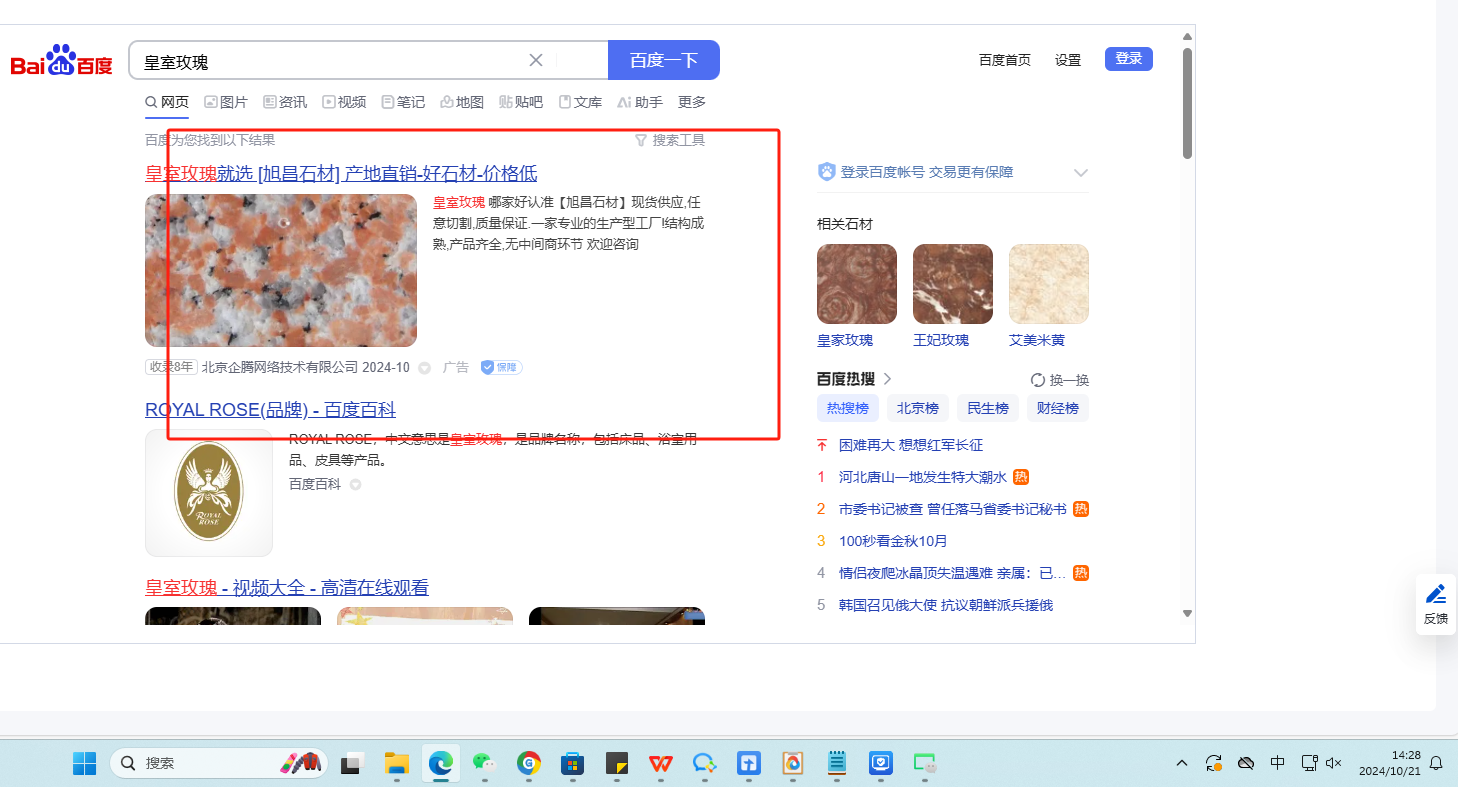Viewport: 1458px width, 787px height.
Task: Open the 更多 search categories menu
Action: 692,102
